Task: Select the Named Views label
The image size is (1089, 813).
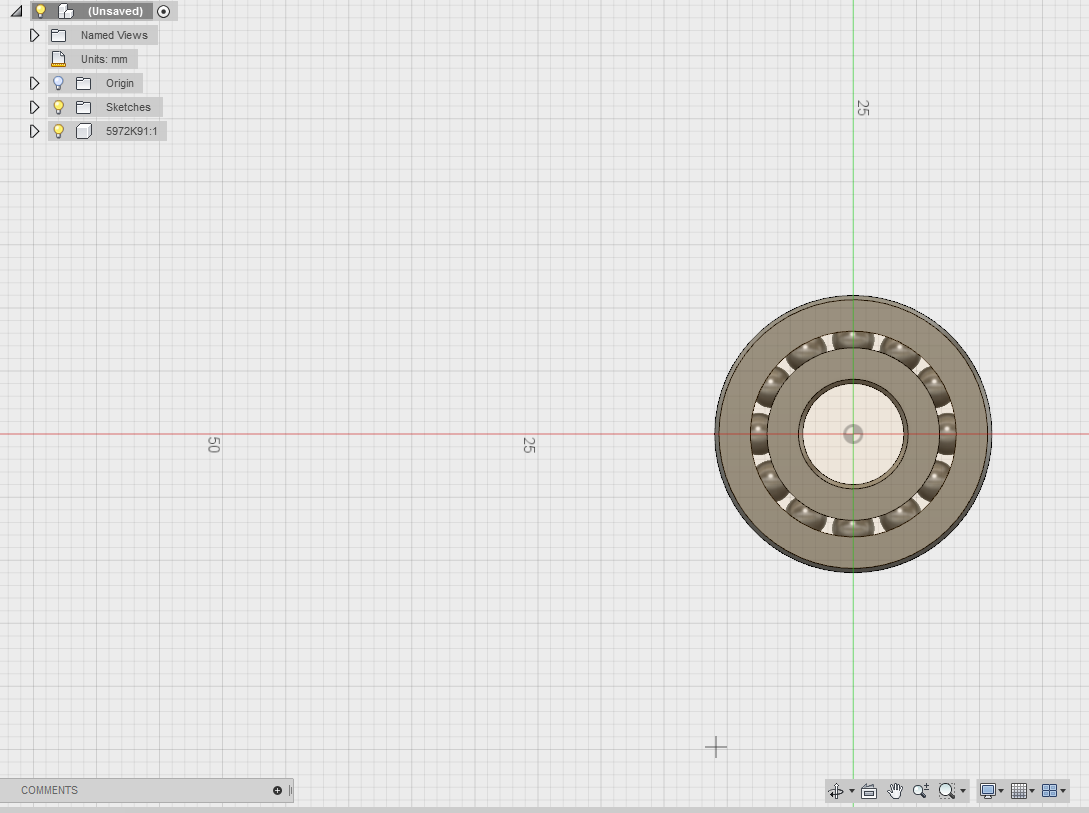Action: click(x=114, y=35)
